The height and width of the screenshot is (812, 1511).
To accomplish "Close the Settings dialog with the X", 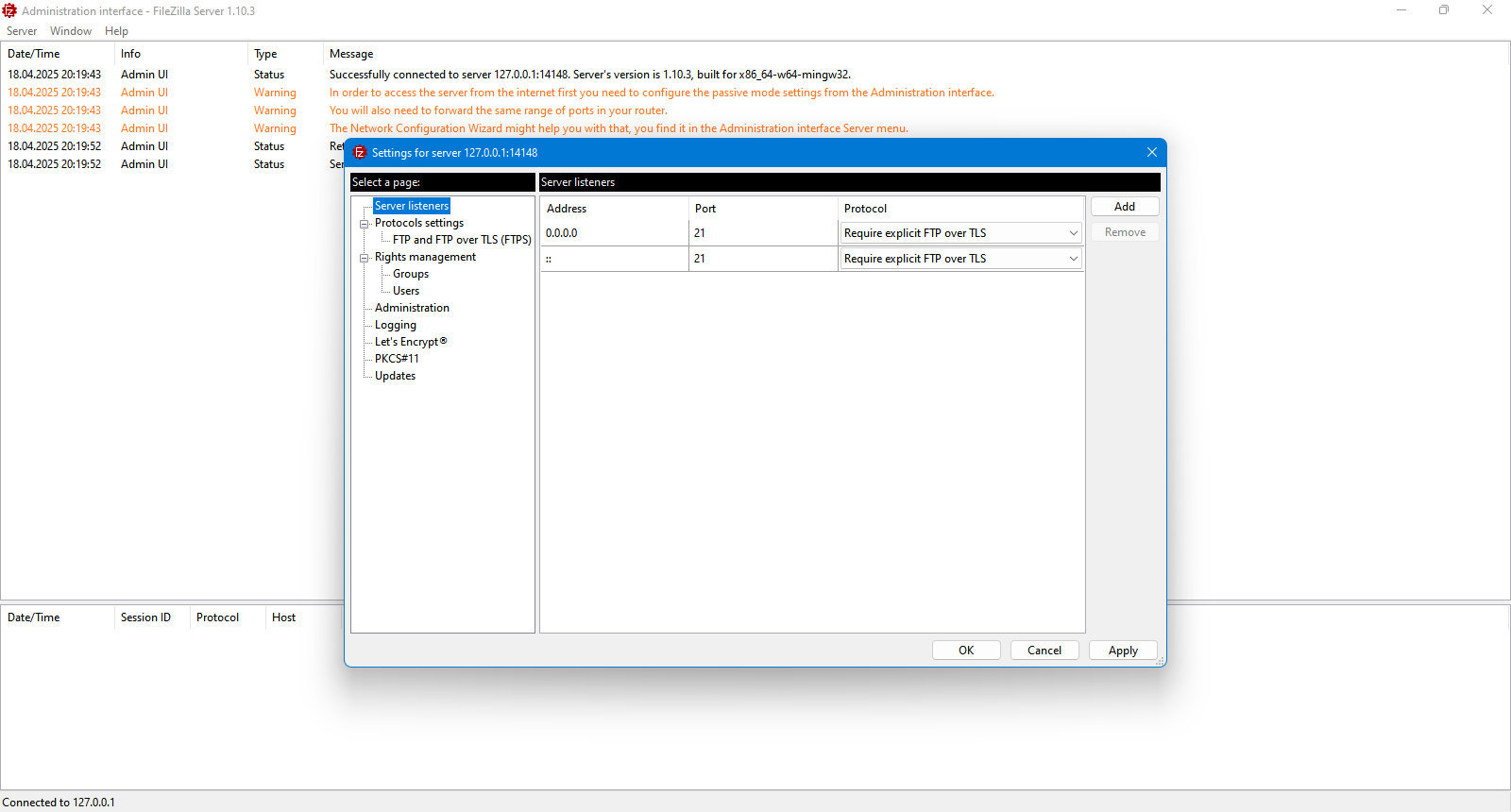I will coord(1151,152).
